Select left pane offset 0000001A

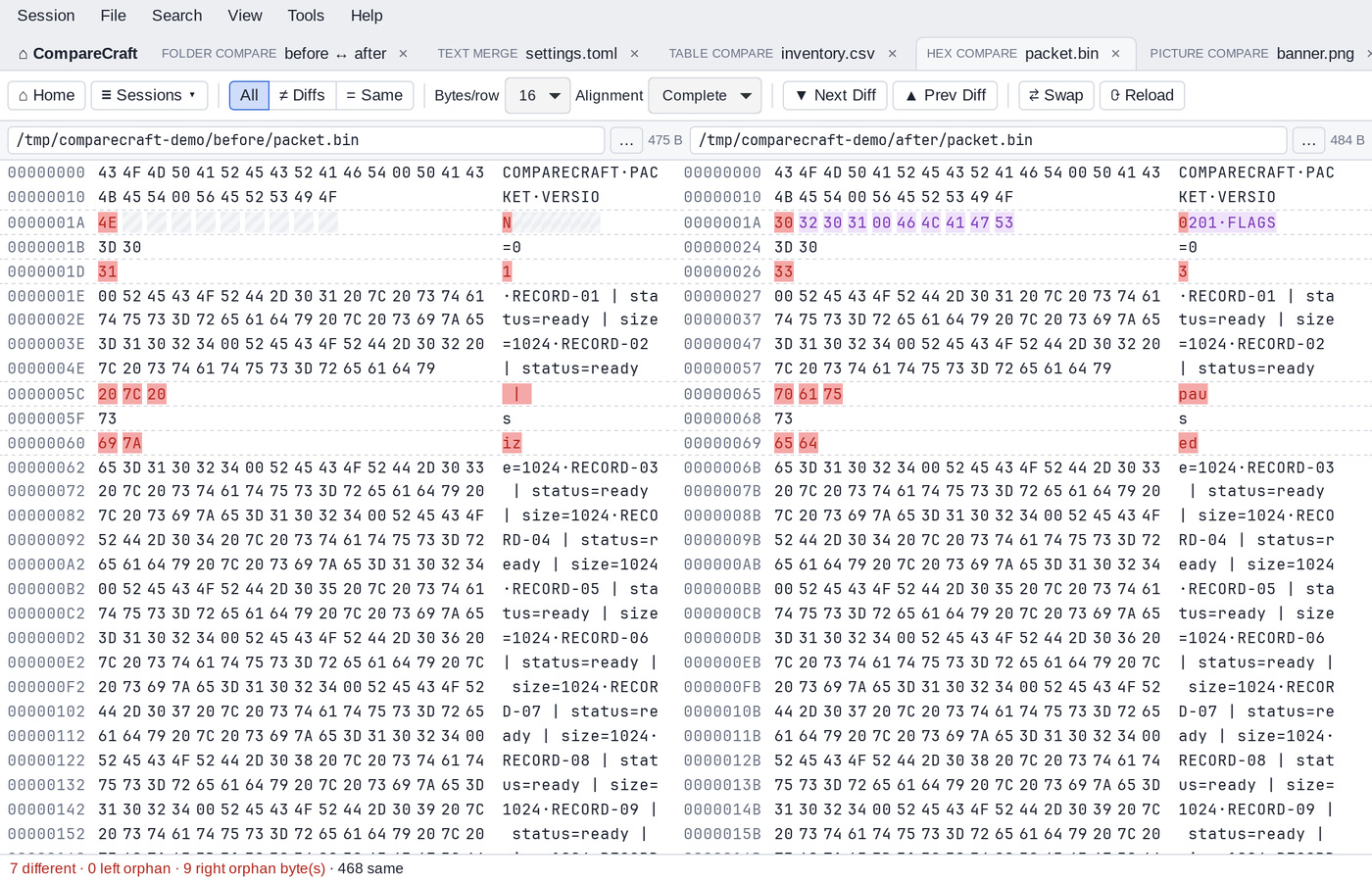46,222
